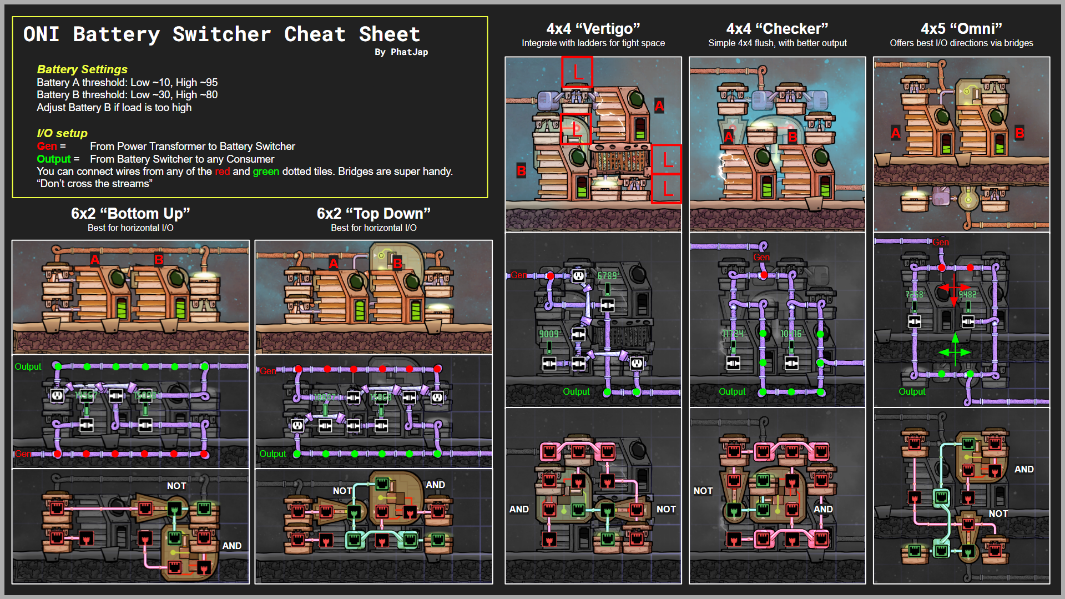The height and width of the screenshot is (599, 1065).
Task: Open the Checker build preview image
Action: point(777,144)
